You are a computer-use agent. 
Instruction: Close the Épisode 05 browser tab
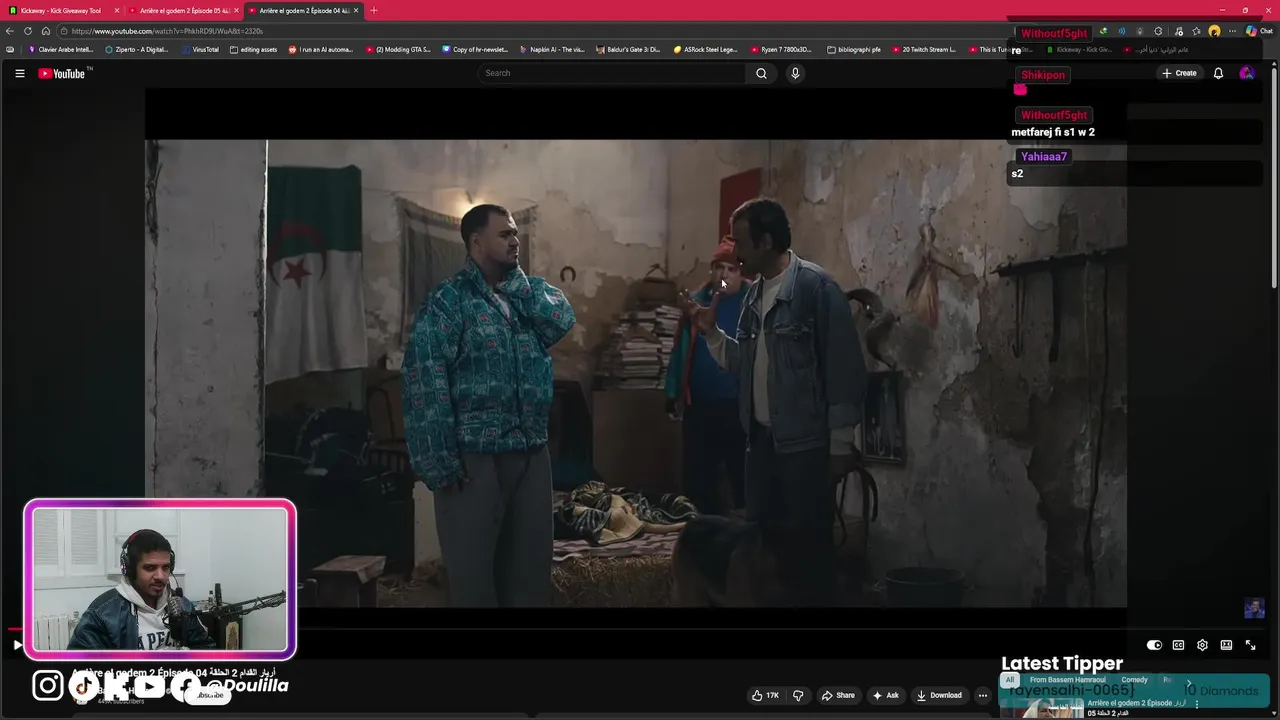pos(236,10)
